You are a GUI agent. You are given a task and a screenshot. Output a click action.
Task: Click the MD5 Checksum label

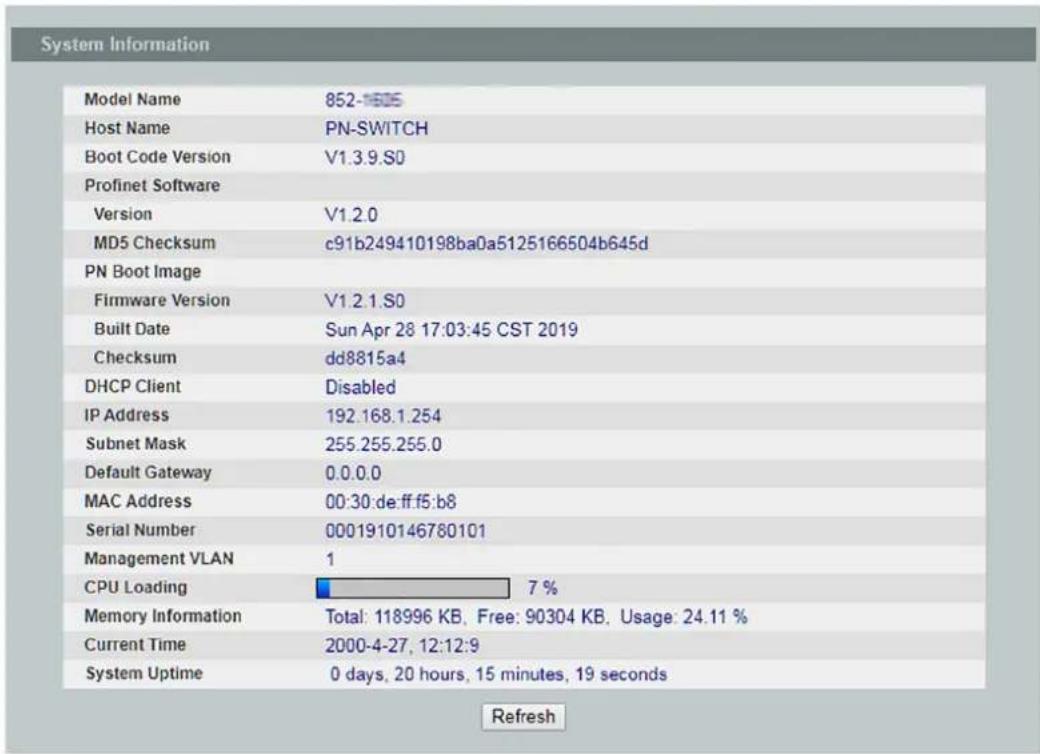click(x=155, y=243)
